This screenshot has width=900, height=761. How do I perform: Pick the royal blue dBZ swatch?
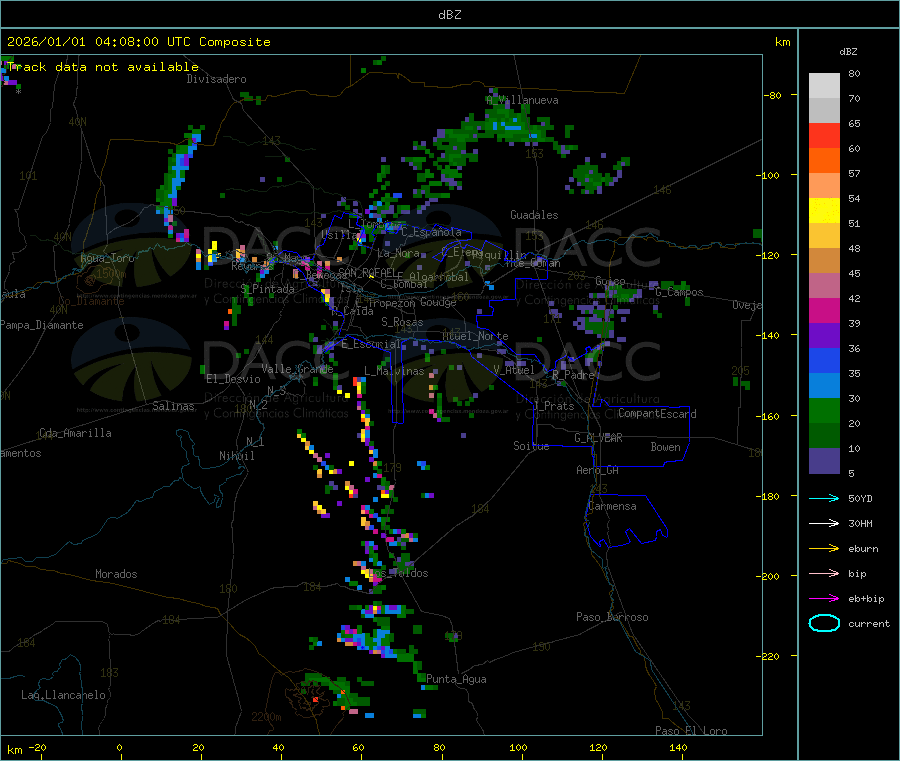(x=824, y=360)
